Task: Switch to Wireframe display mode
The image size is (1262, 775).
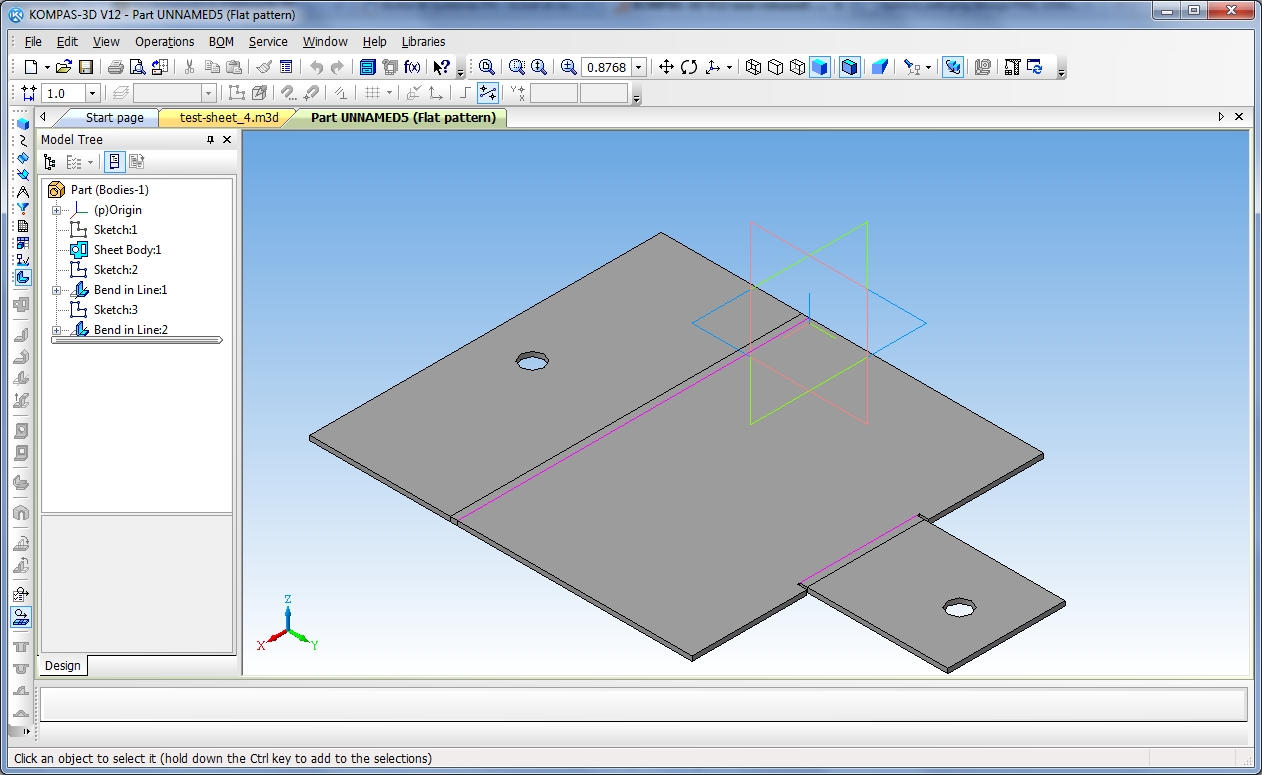Action: tap(754, 67)
